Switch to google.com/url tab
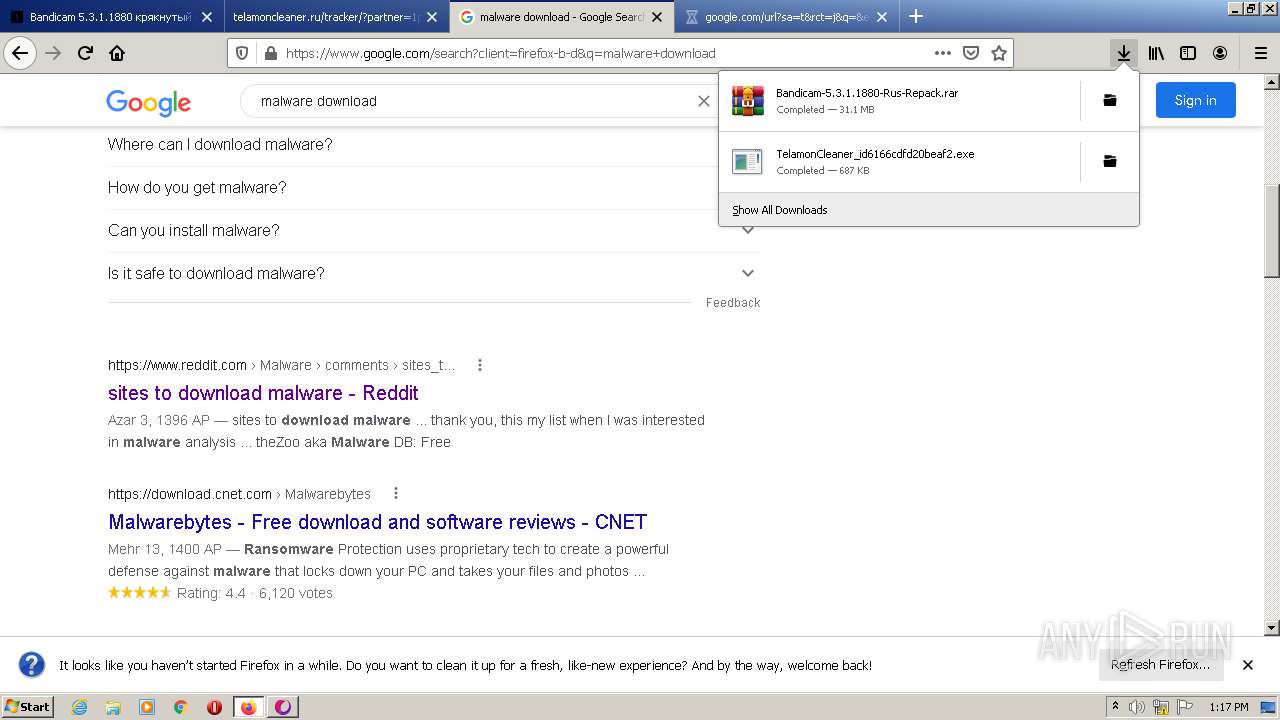Screen dimensions: 1280x720 pyautogui.click(x=786, y=17)
